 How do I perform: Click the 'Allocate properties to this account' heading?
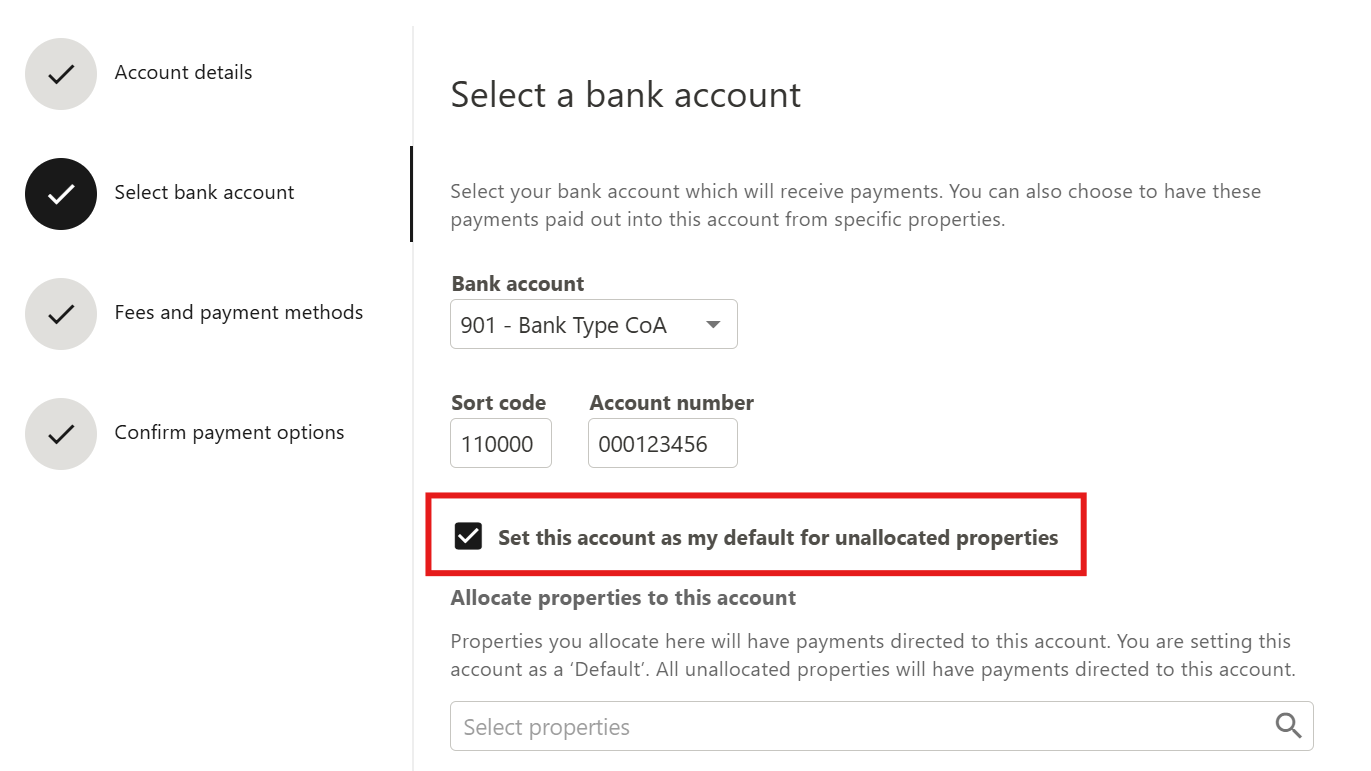point(623,598)
